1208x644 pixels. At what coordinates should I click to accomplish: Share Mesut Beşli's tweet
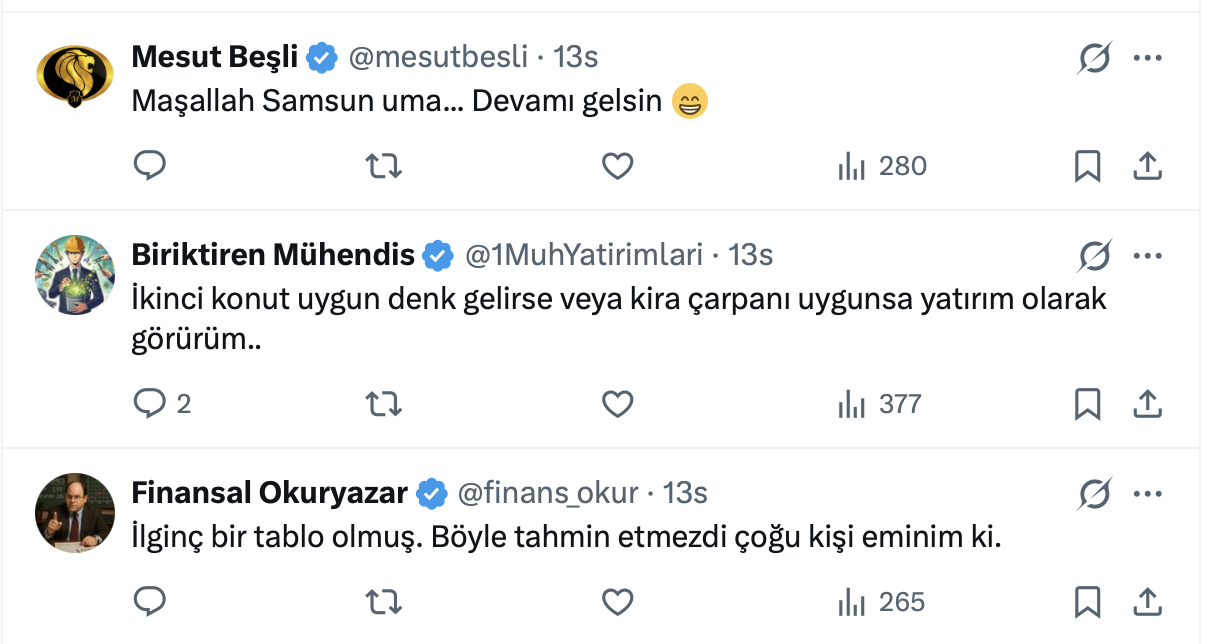[1147, 165]
